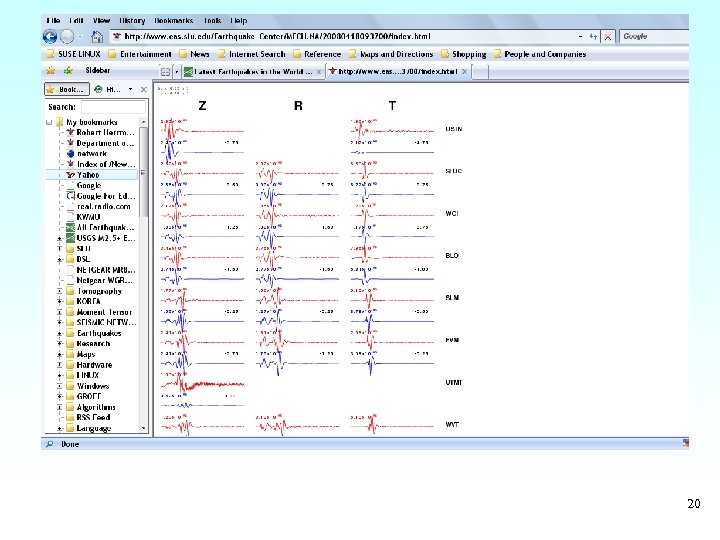
Task: Open the History menu
Action: click(132, 20)
